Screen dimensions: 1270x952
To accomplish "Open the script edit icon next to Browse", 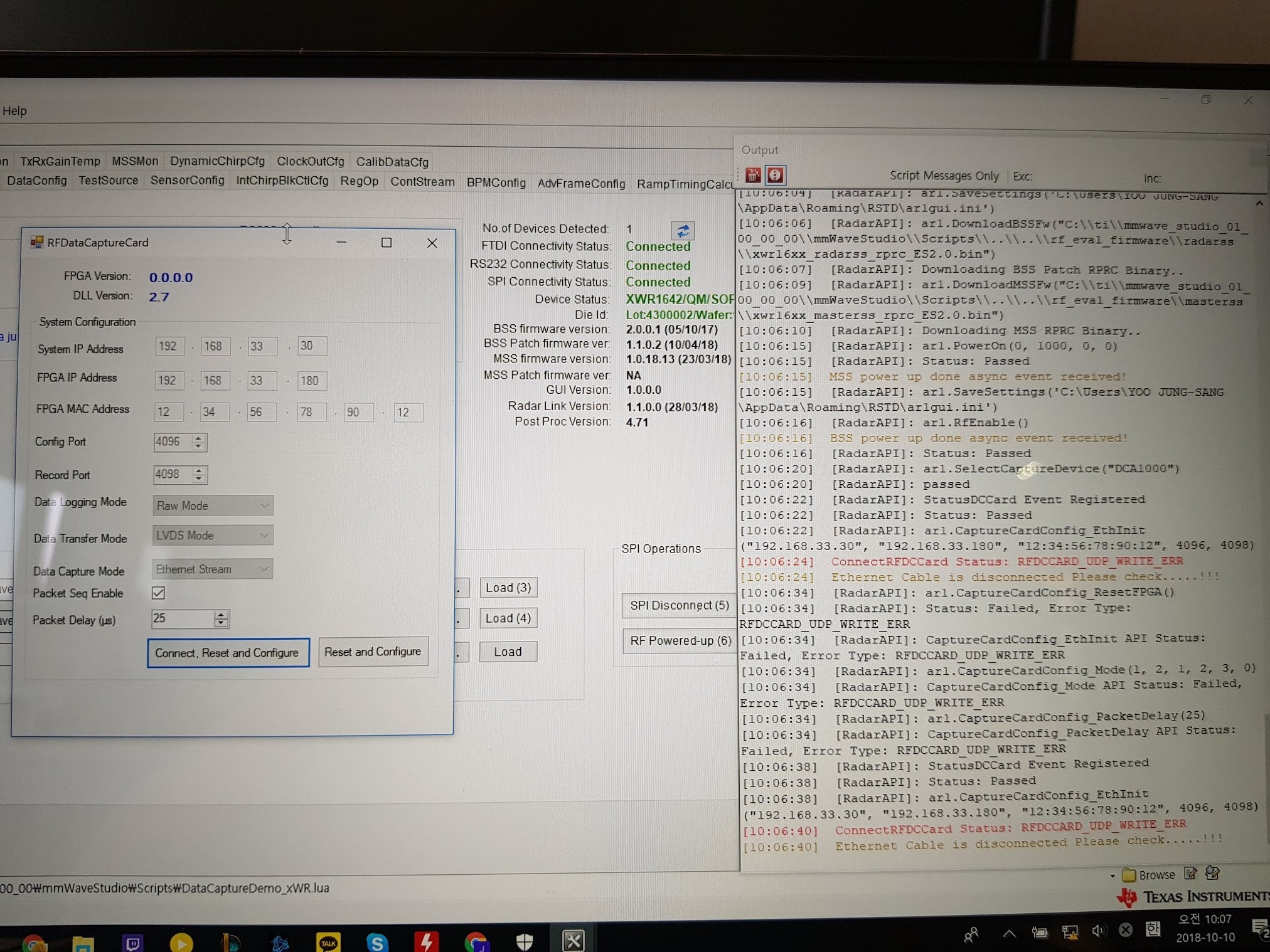I will coord(1190,873).
